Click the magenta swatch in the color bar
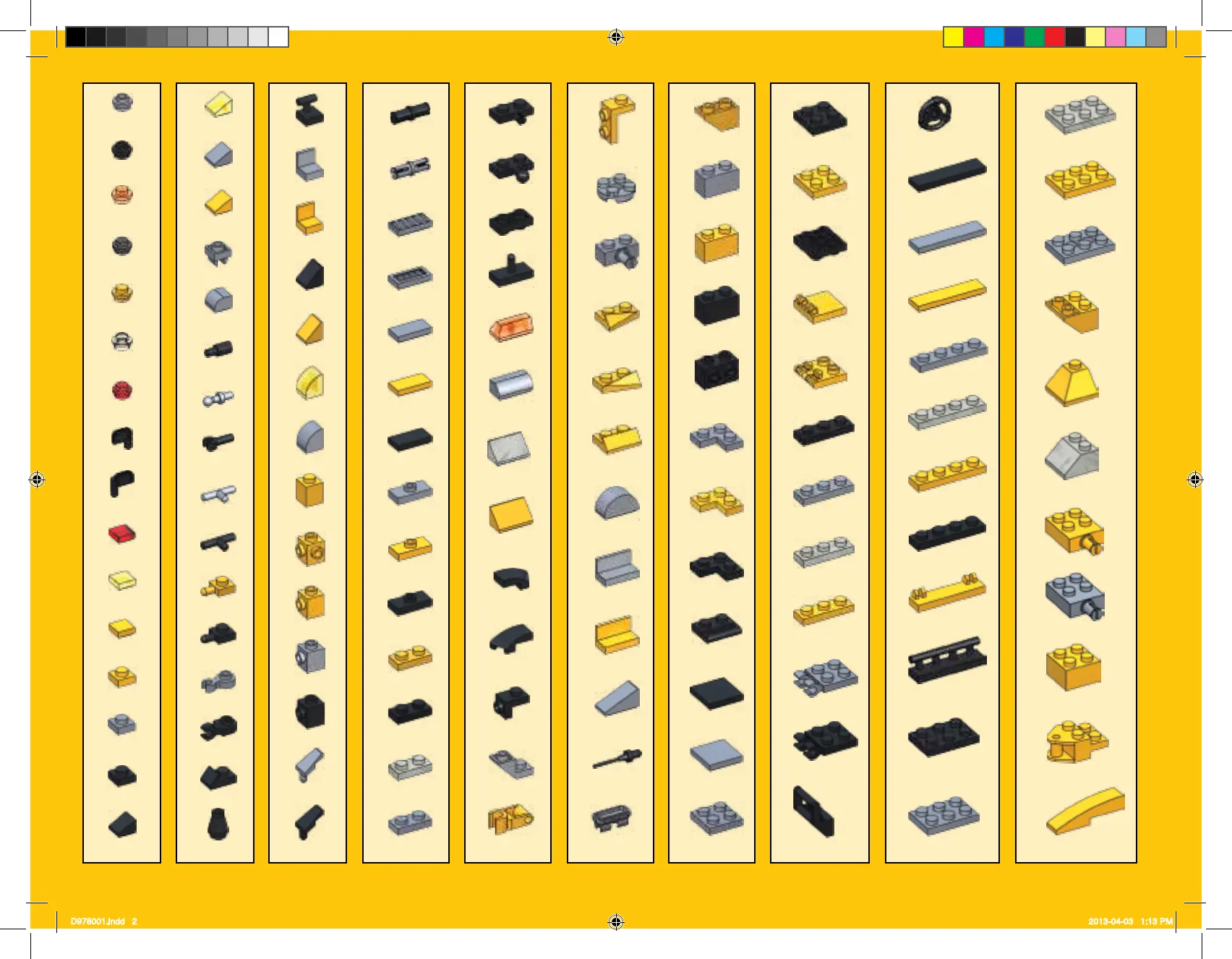Image resolution: width=1232 pixels, height=959 pixels. [x=974, y=37]
